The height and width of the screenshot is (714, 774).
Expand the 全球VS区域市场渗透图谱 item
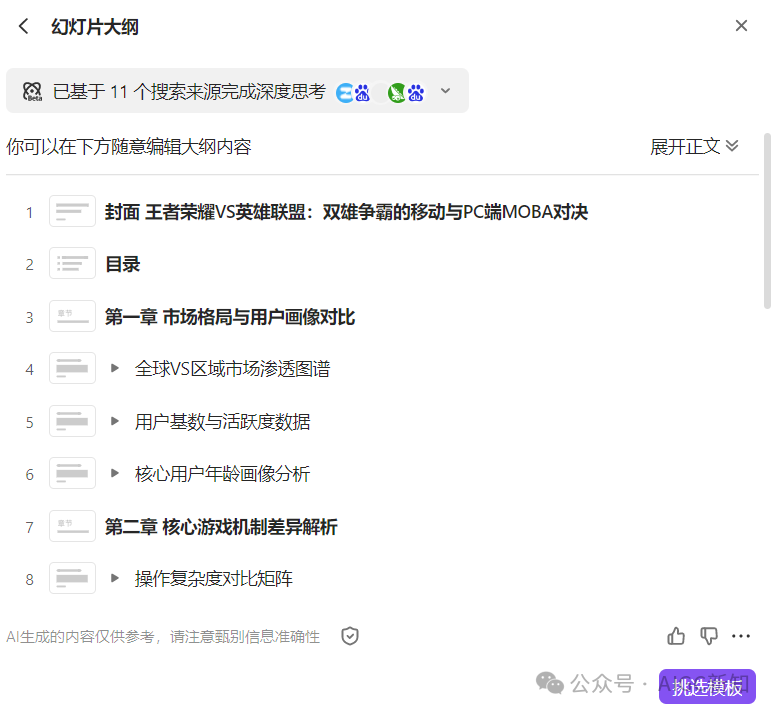pos(115,368)
